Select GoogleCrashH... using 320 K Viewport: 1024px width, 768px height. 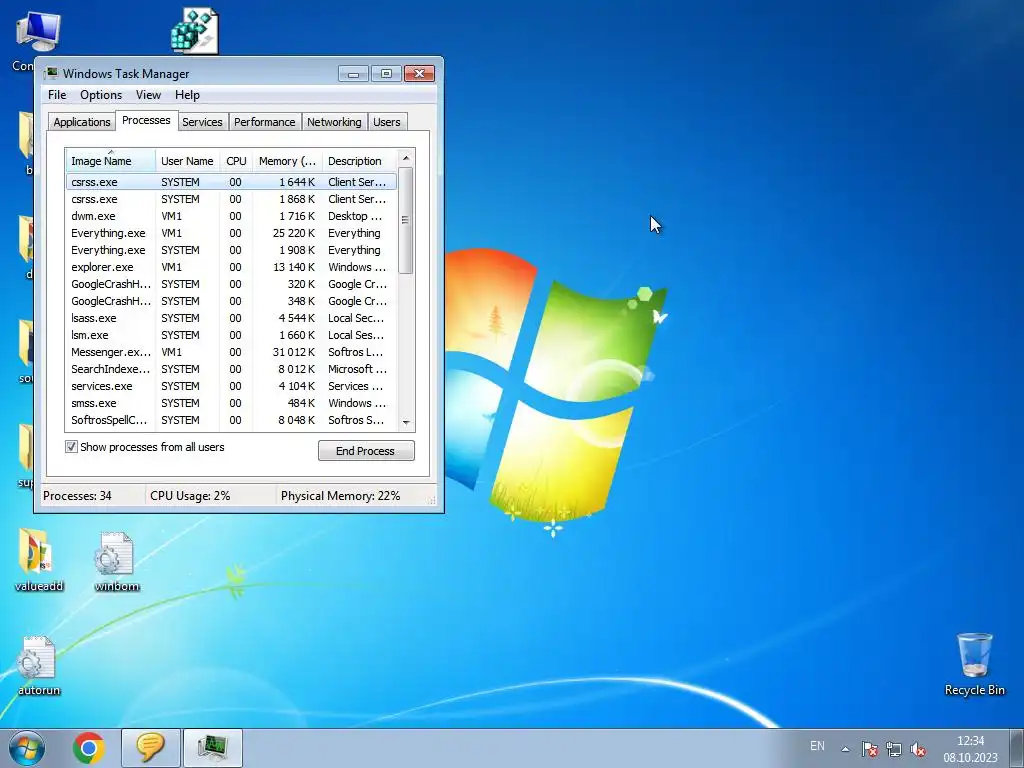click(231, 284)
